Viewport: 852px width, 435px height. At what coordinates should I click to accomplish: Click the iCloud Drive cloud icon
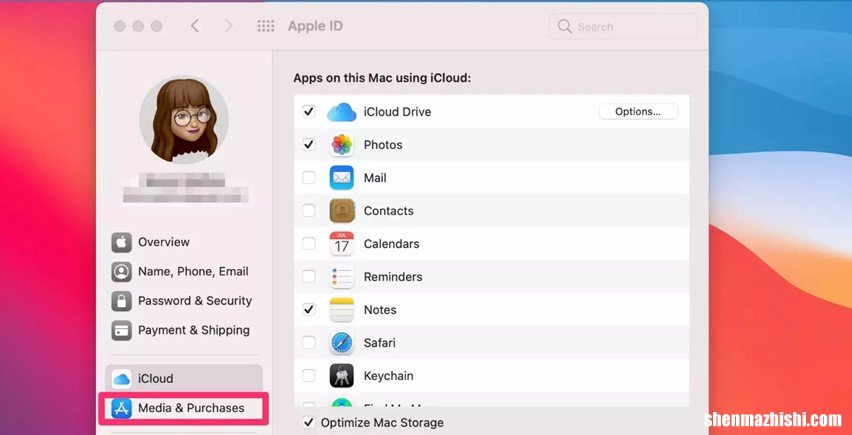(x=342, y=112)
